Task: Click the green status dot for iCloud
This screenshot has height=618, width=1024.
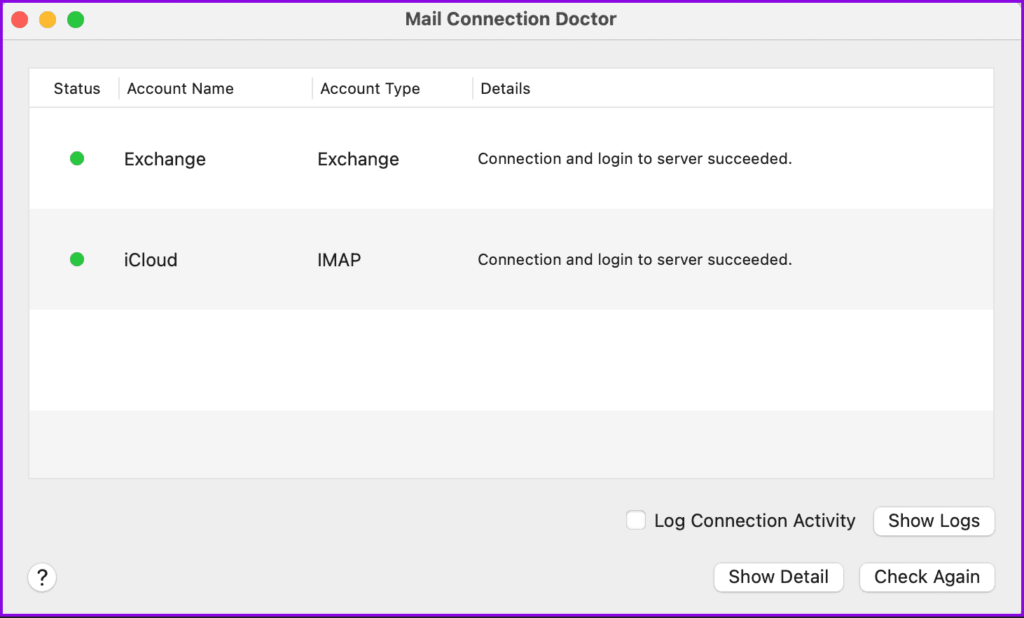Action: [x=77, y=259]
